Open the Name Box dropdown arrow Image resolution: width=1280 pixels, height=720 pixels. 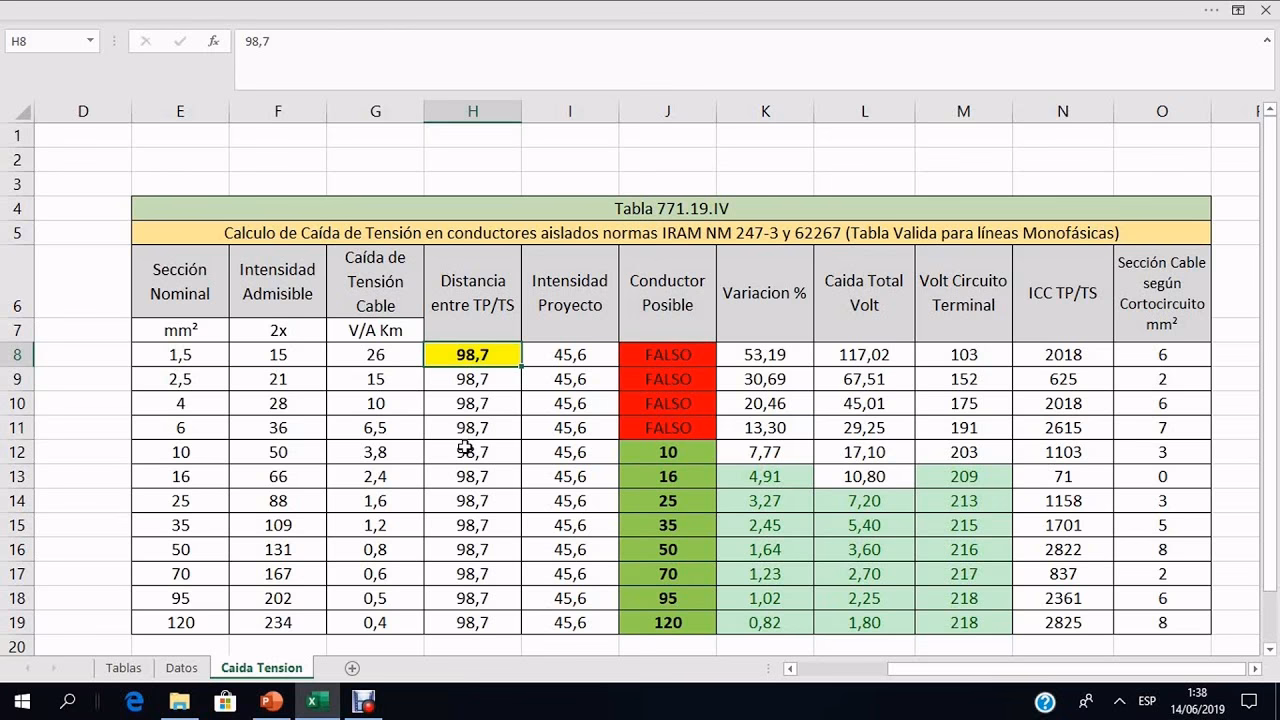click(90, 41)
